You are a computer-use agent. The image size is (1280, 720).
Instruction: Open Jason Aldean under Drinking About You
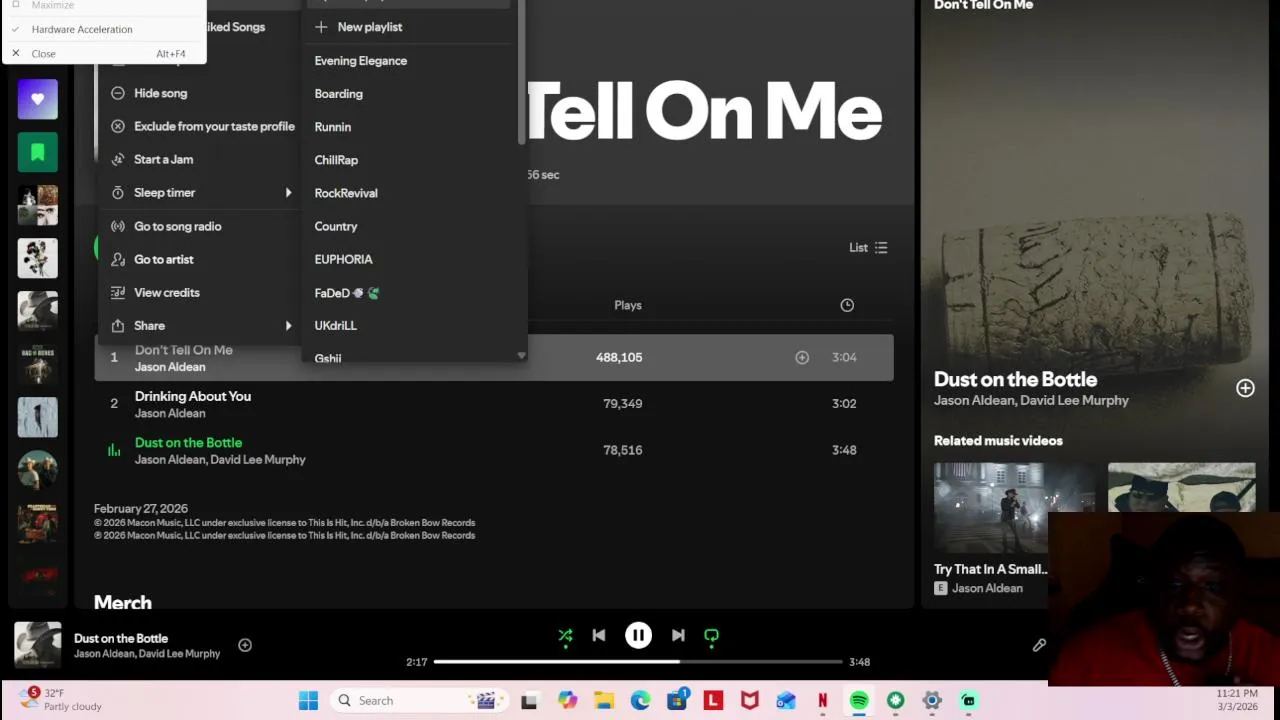click(x=170, y=413)
